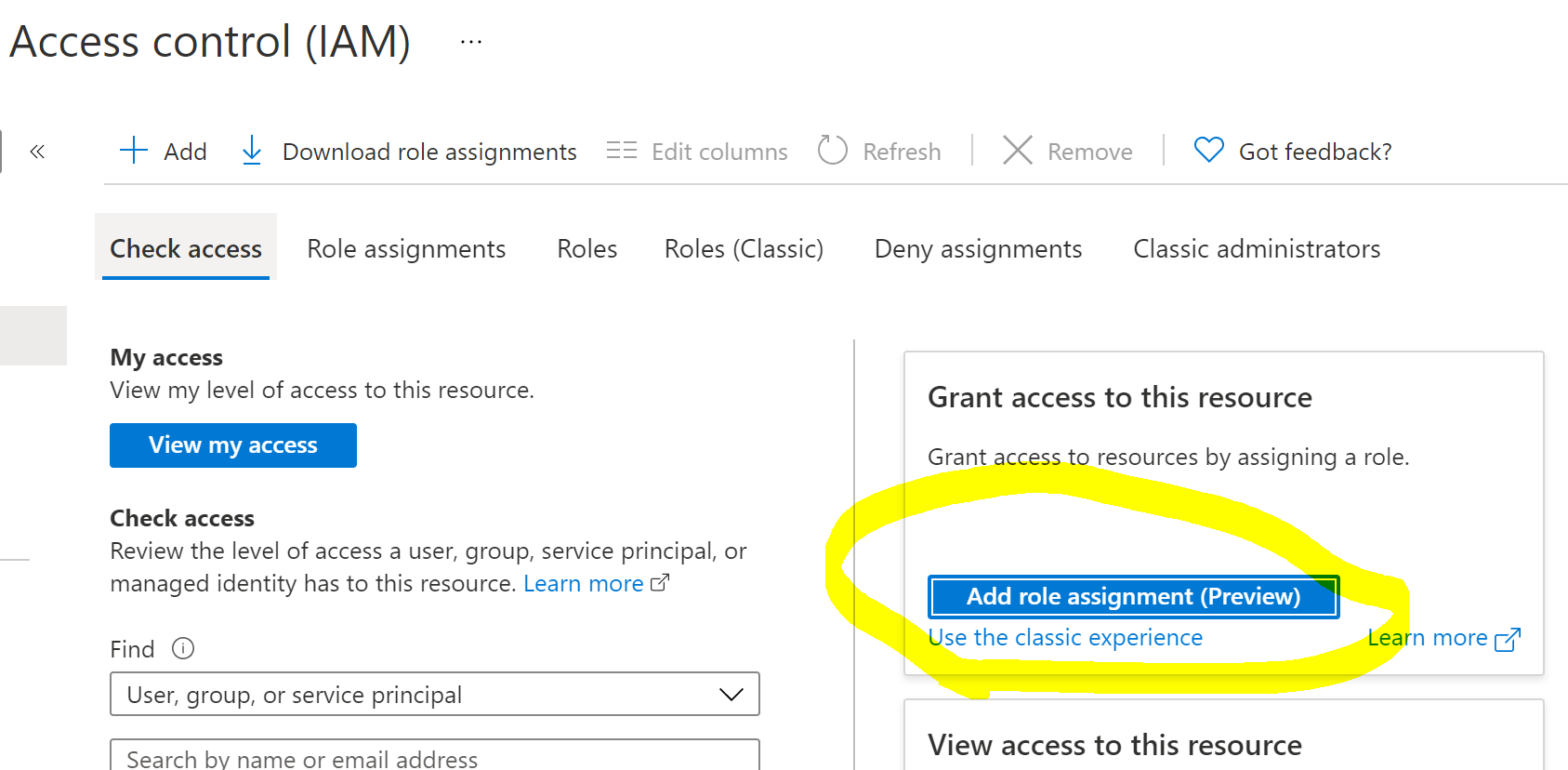Click the Learn more link under Check access

pyautogui.click(x=583, y=582)
